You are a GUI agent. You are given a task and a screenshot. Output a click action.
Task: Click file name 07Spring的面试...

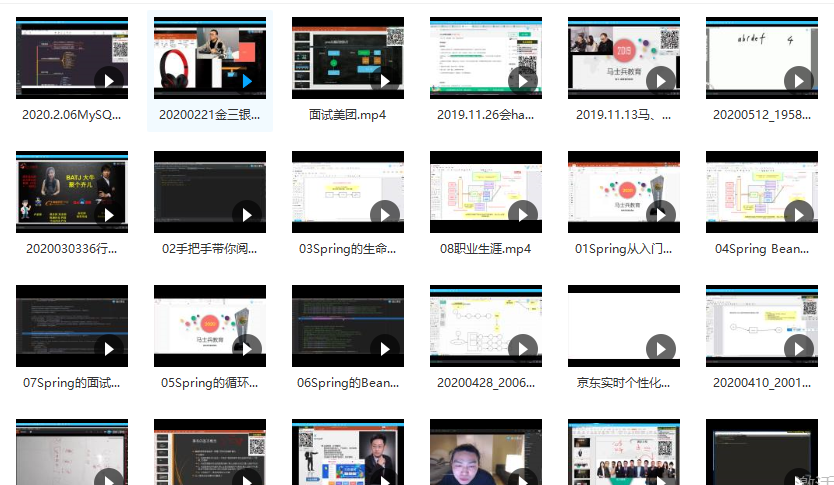pyautogui.click(x=72, y=383)
